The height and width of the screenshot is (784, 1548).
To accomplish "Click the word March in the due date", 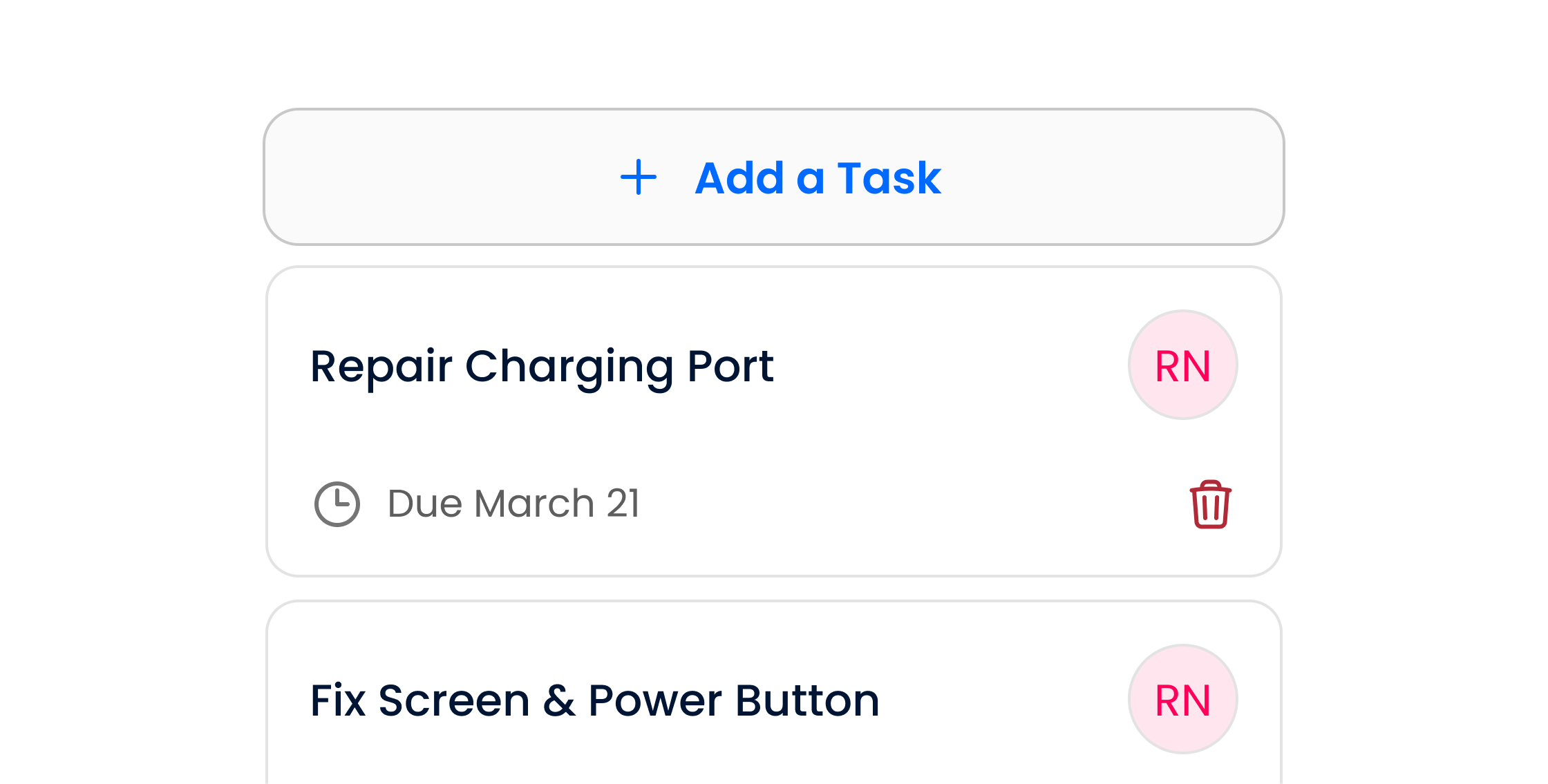I will coord(534,504).
